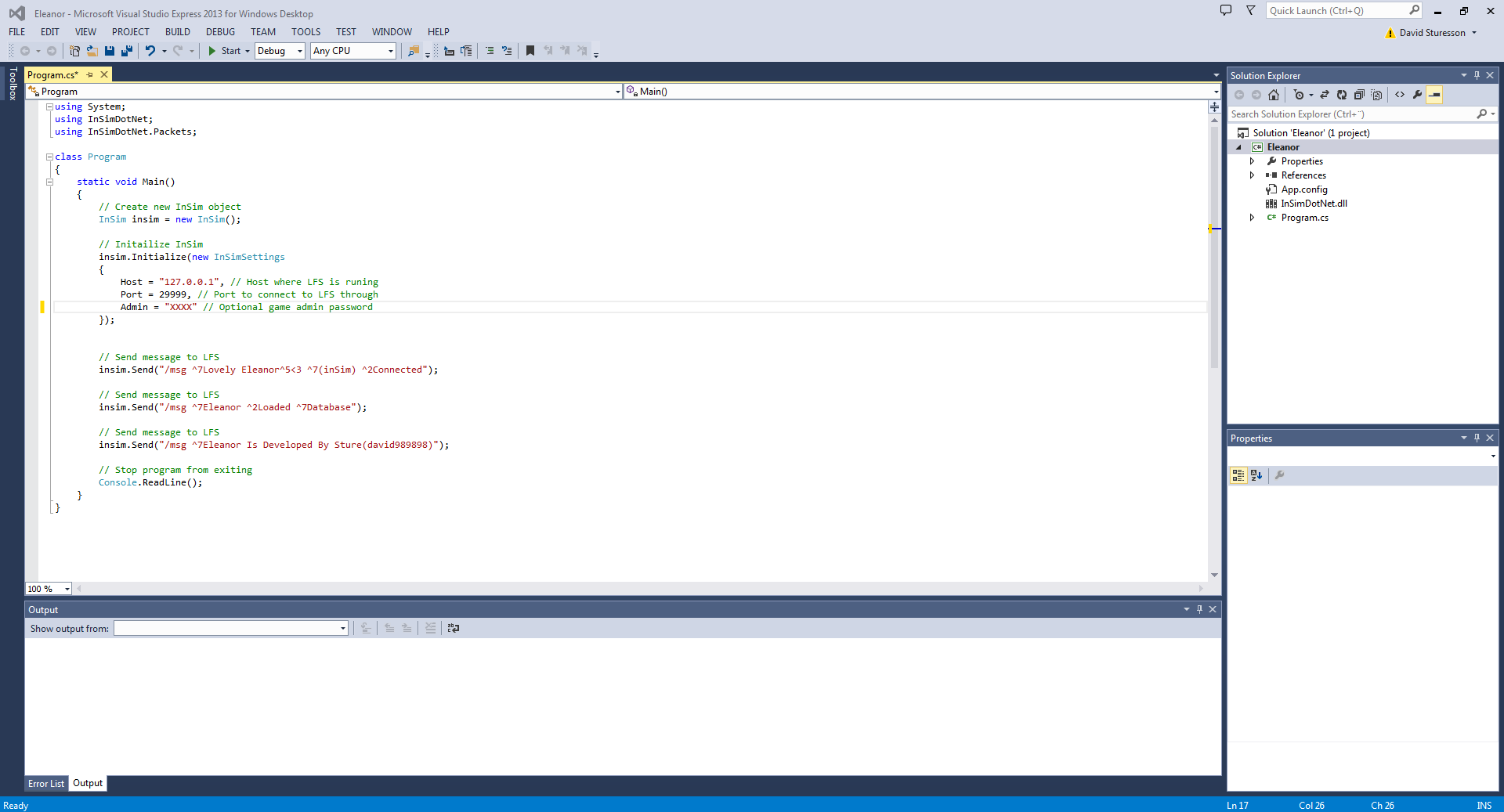1504x812 pixels.
Task: Open the Debug configuration dropdown
Action: (x=299, y=51)
